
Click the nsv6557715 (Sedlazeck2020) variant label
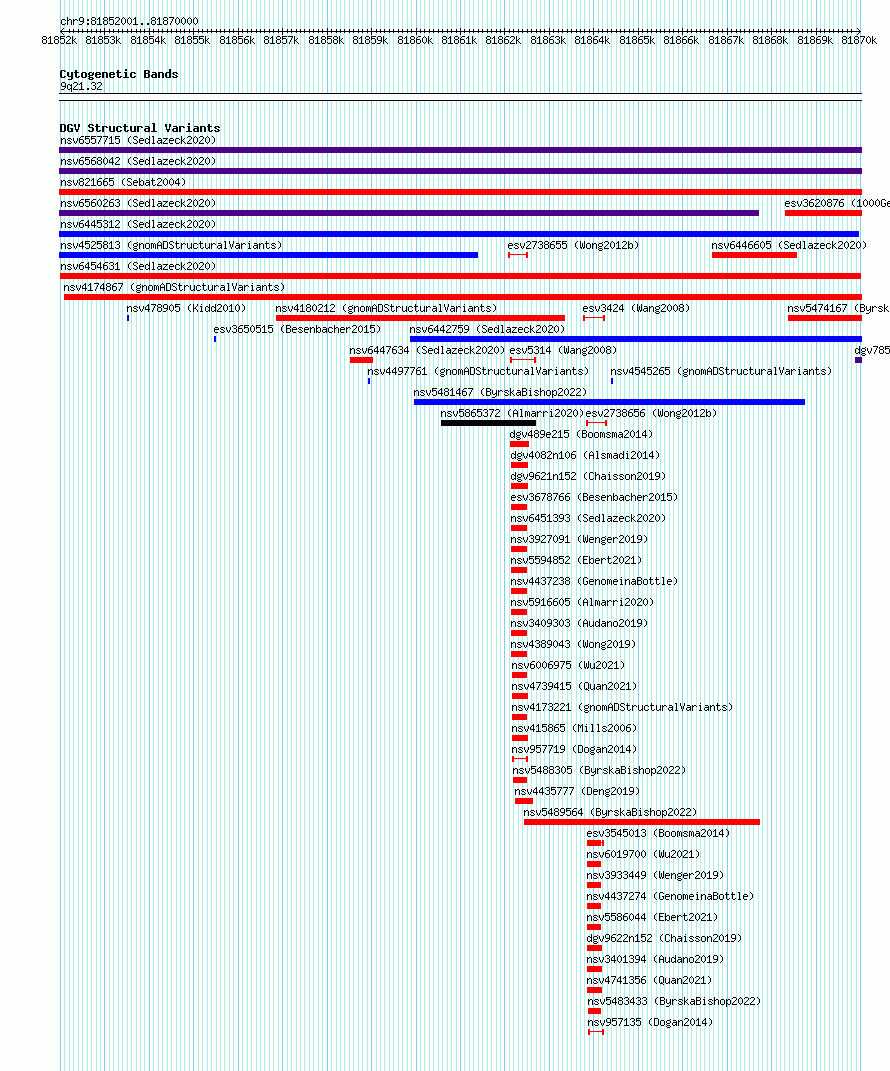pyautogui.click(x=138, y=140)
